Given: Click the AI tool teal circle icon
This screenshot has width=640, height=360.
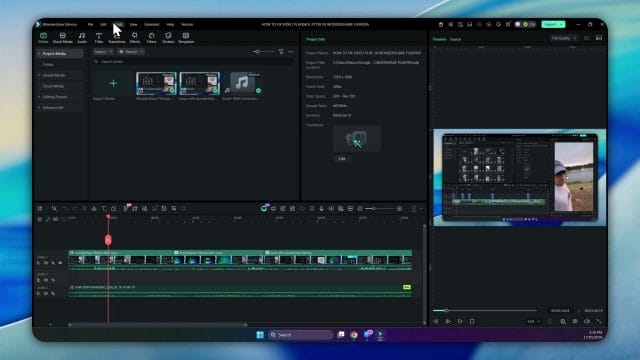Looking at the screenshot, I should coord(264,209).
